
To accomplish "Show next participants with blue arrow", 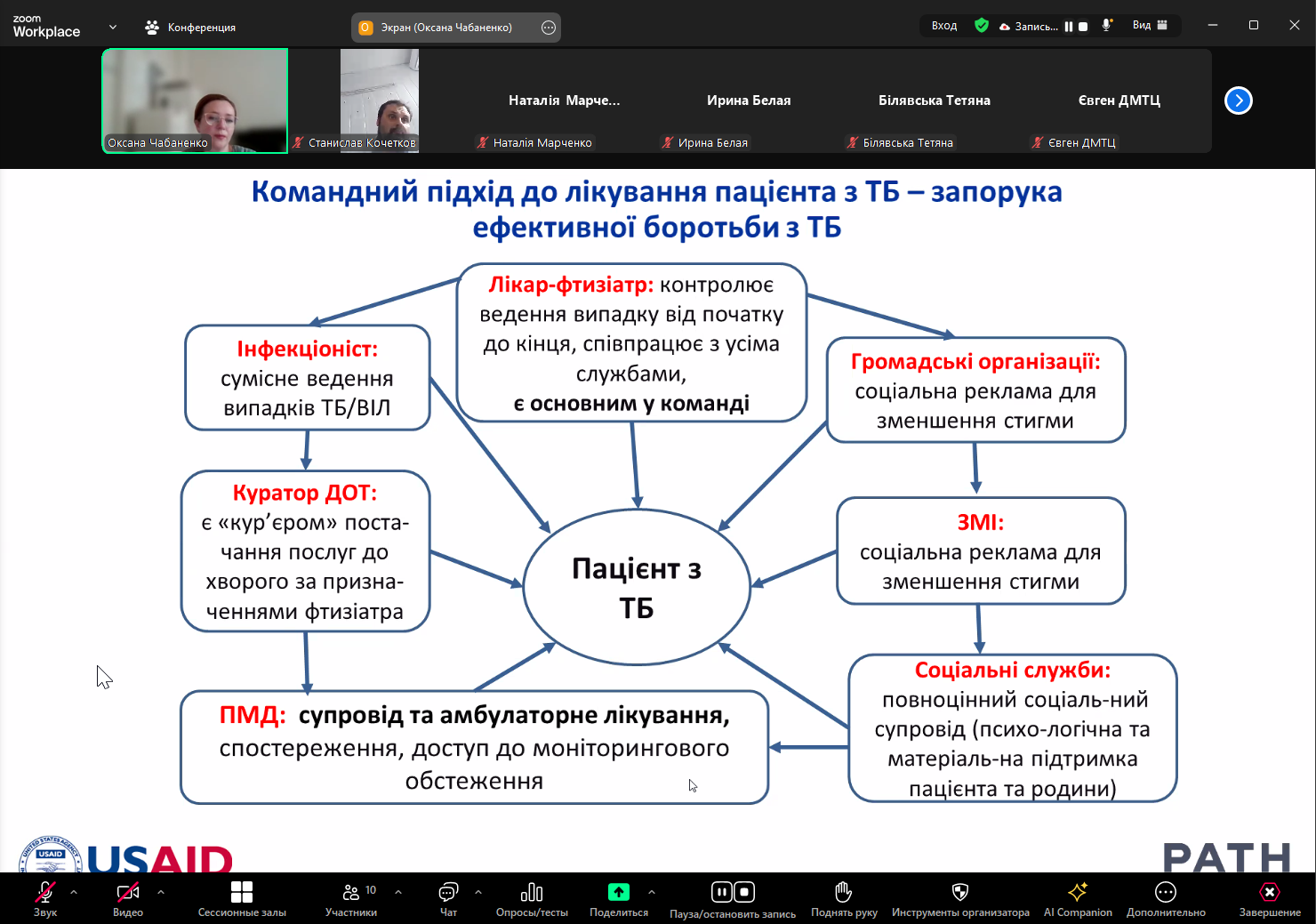I will pyautogui.click(x=1238, y=100).
